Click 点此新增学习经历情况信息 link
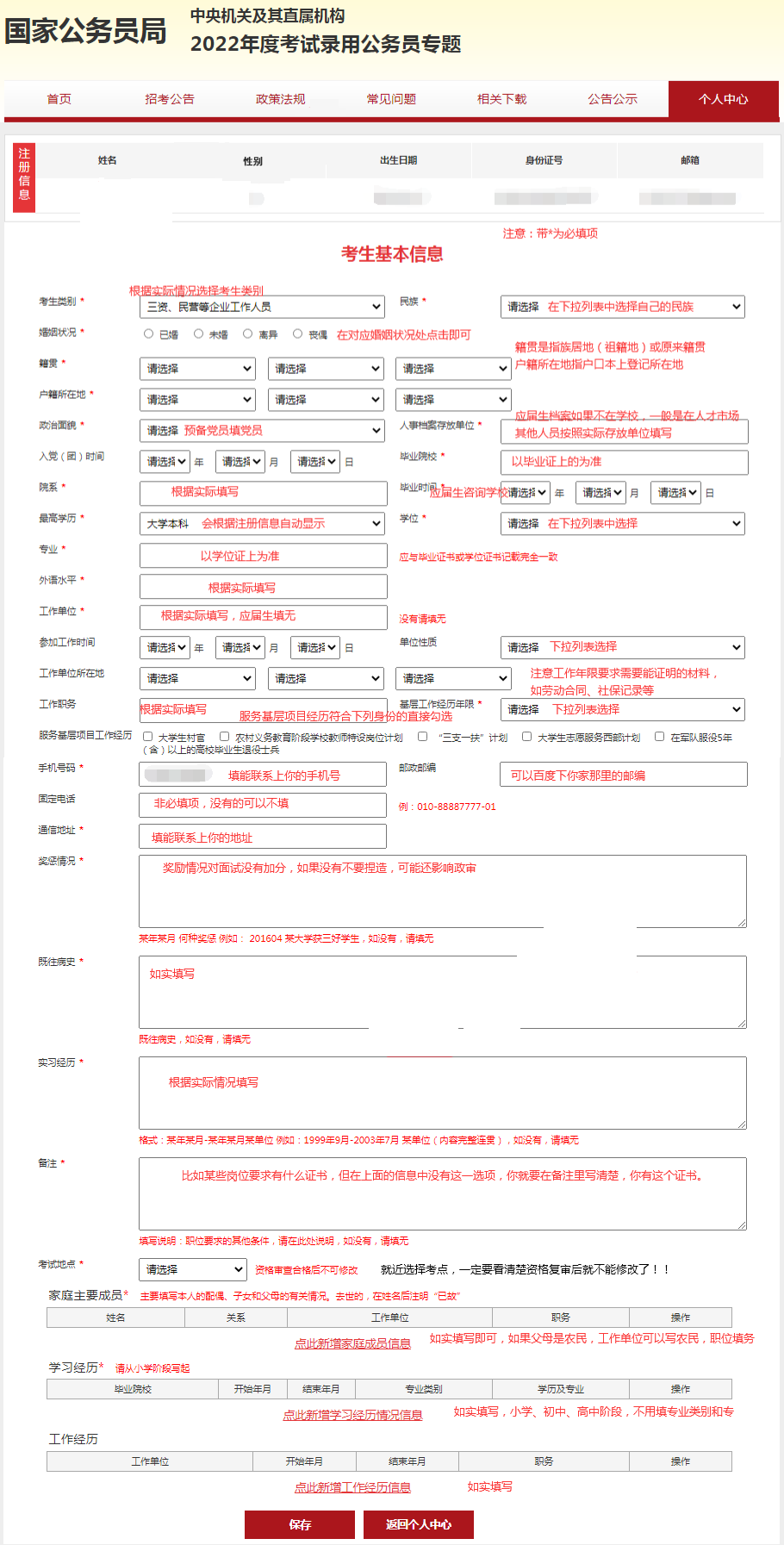The width and height of the screenshot is (784, 1545). point(352,1415)
